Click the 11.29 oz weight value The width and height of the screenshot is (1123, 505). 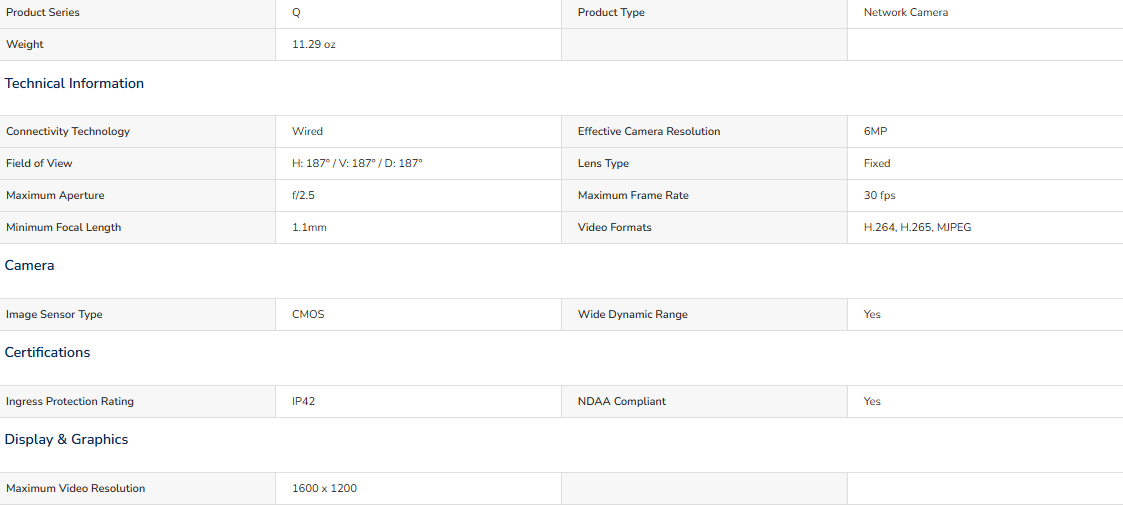click(x=314, y=44)
